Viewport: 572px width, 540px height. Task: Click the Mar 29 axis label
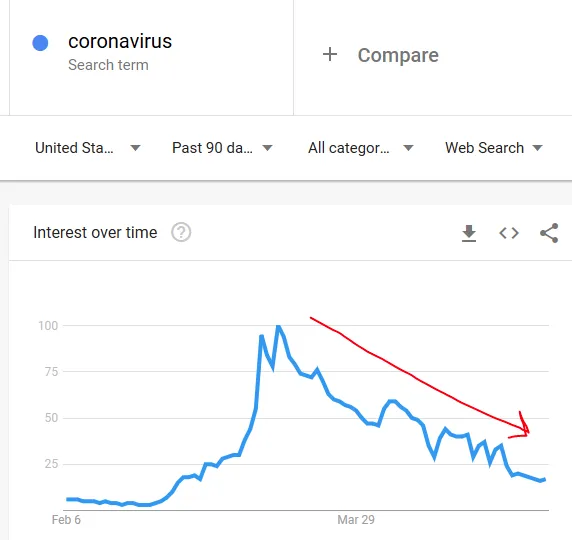pos(356,520)
